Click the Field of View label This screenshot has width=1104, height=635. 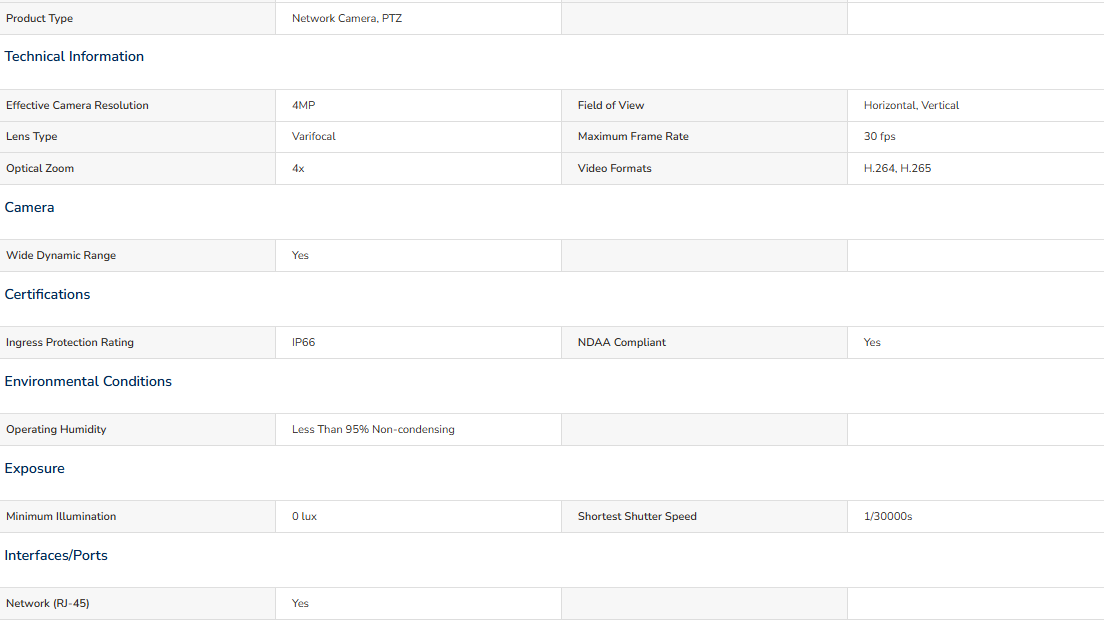tap(611, 106)
